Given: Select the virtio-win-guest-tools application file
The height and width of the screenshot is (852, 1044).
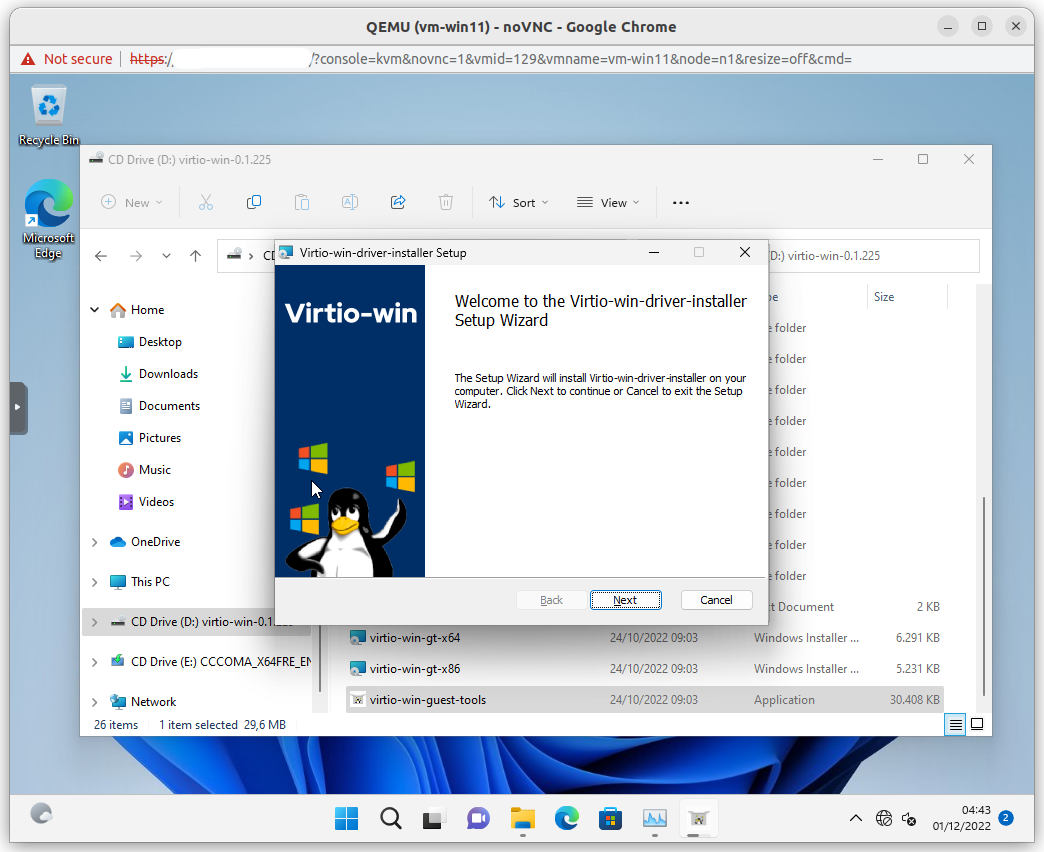Looking at the screenshot, I should point(645,700).
